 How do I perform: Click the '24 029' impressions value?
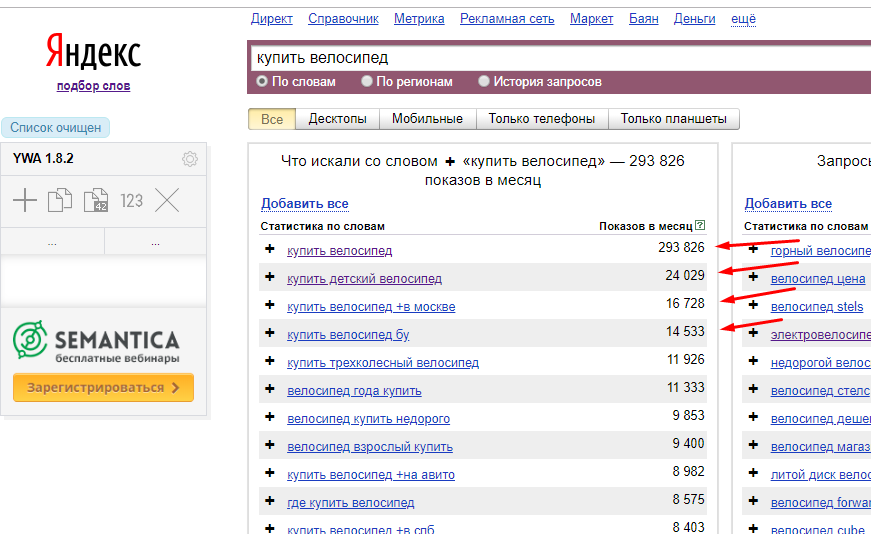685,275
